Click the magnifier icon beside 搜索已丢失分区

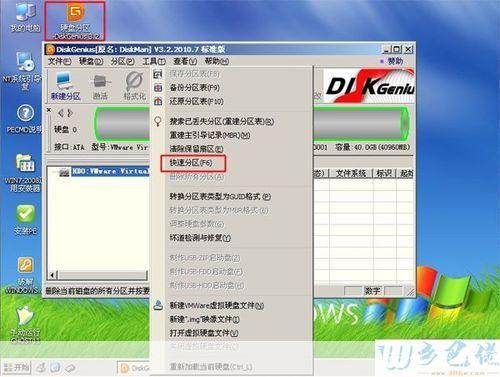point(158,121)
